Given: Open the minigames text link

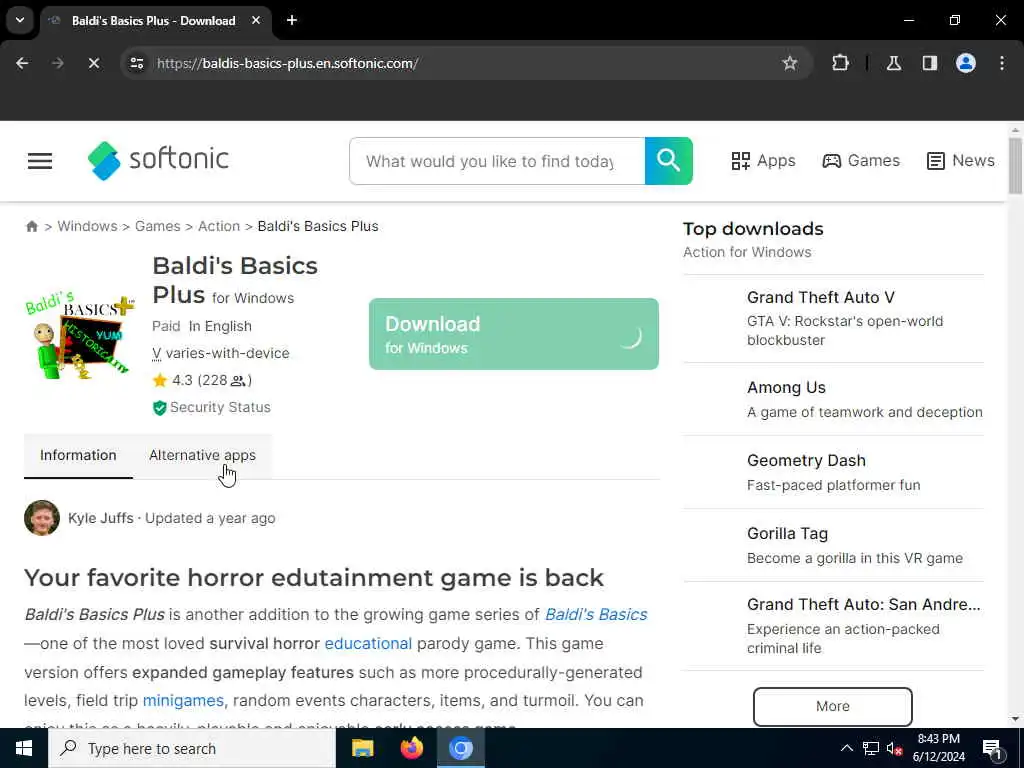Looking at the screenshot, I should point(183,701).
